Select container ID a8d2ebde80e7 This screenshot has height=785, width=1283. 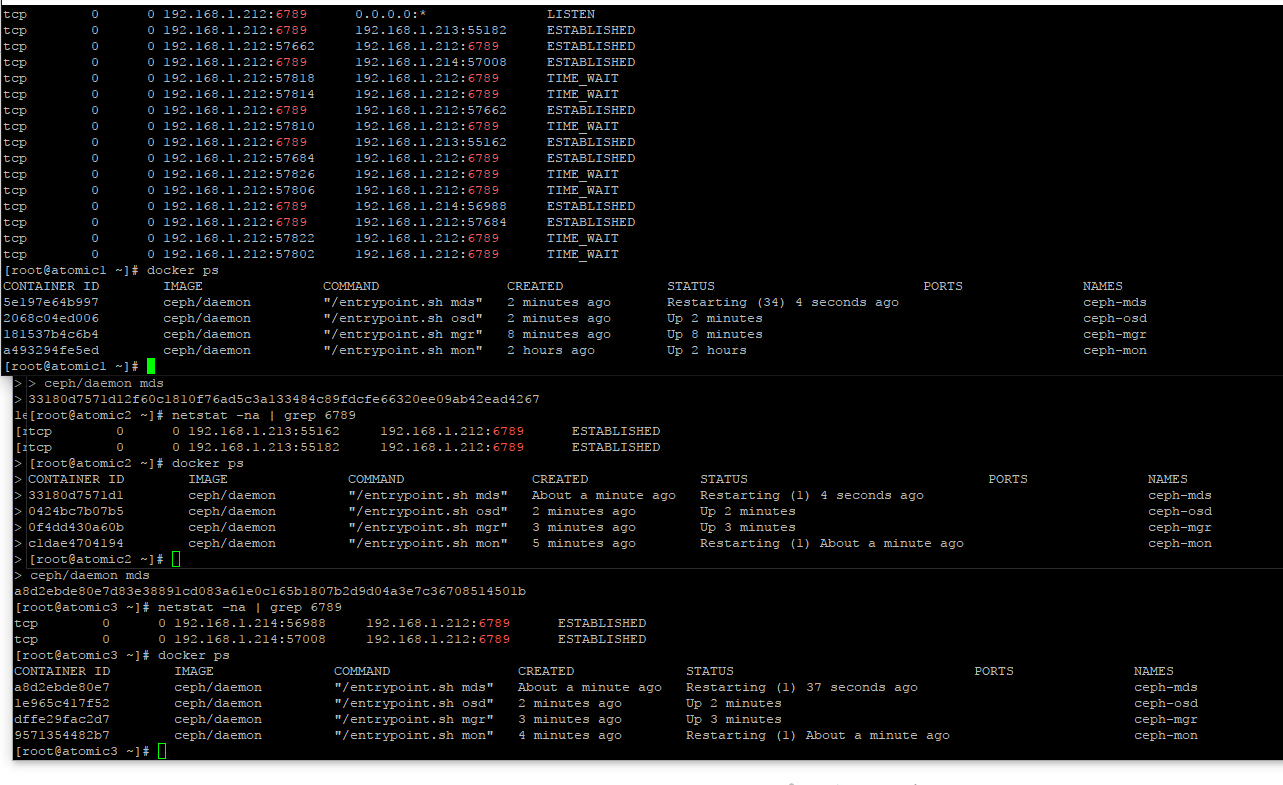coord(62,687)
